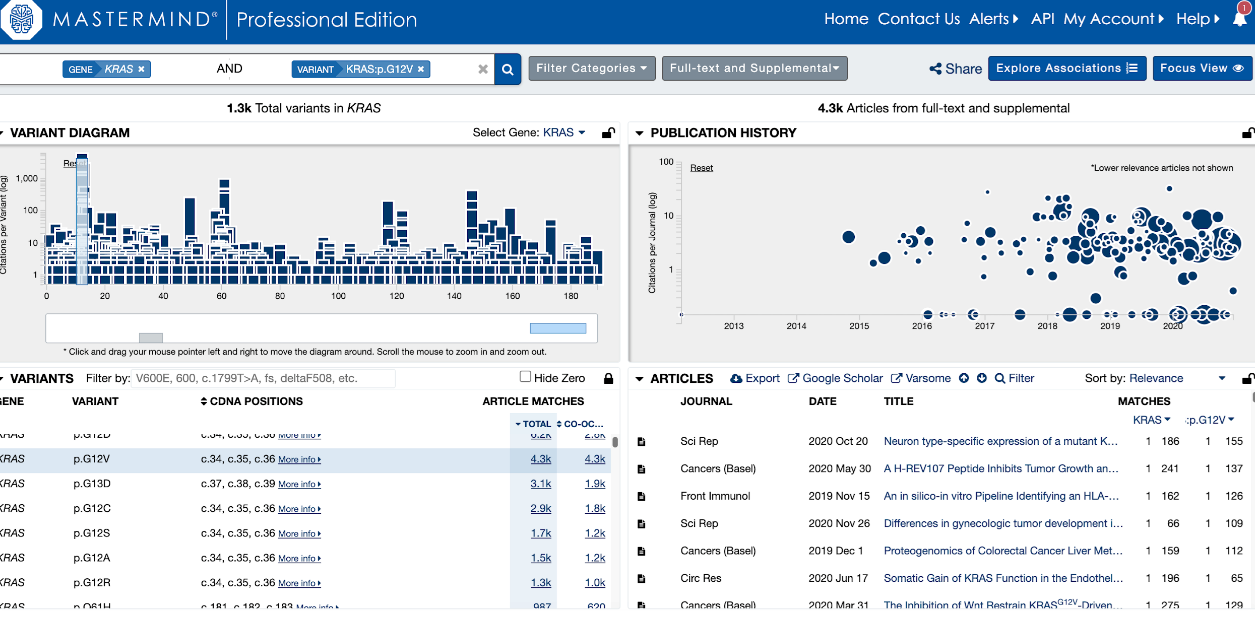Remove the KRAS:p.G12V variant tag
Image resolution: width=1255 pixels, height=621 pixels.
[x=421, y=69]
